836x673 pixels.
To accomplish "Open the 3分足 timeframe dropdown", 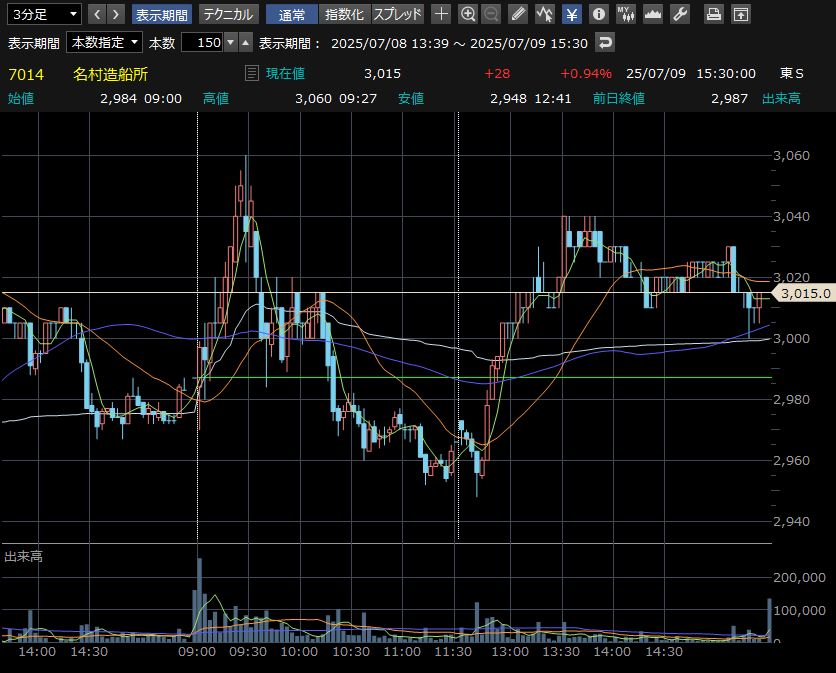I will [43, 14].
